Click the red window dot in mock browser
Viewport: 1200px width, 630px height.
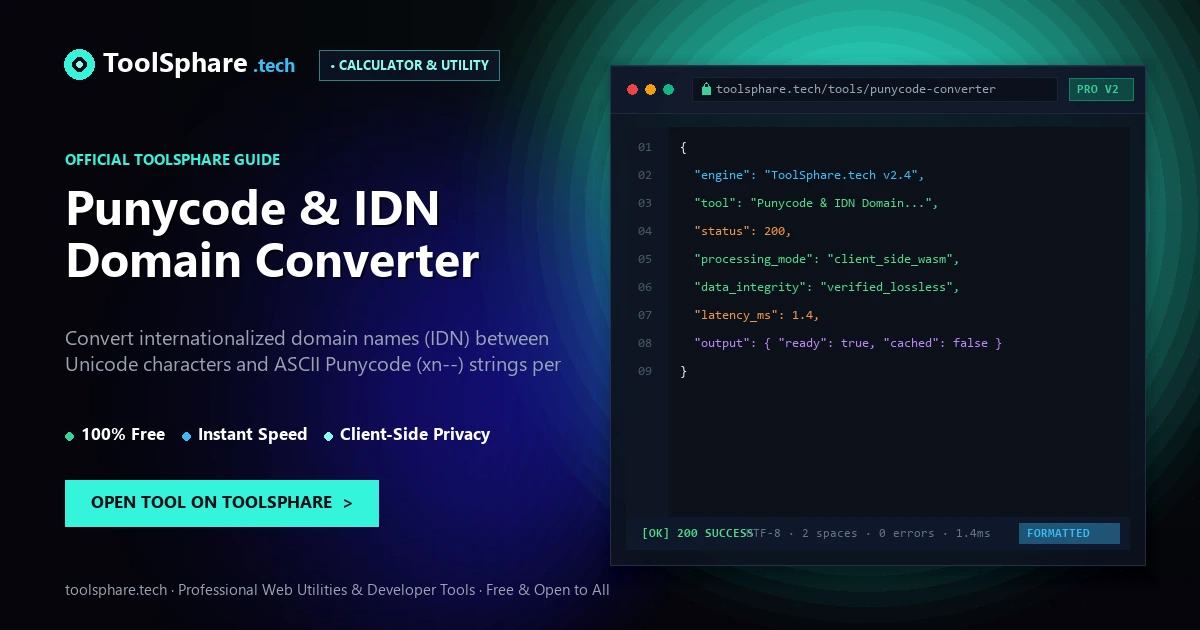click(632, 89)
